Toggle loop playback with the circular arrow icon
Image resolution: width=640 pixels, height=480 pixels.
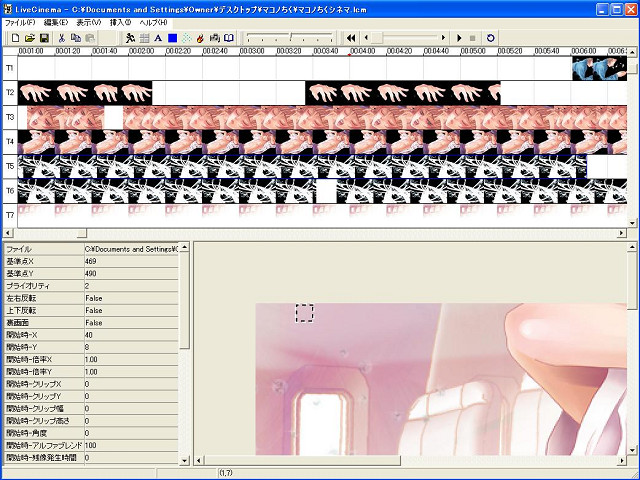[491, 38]
